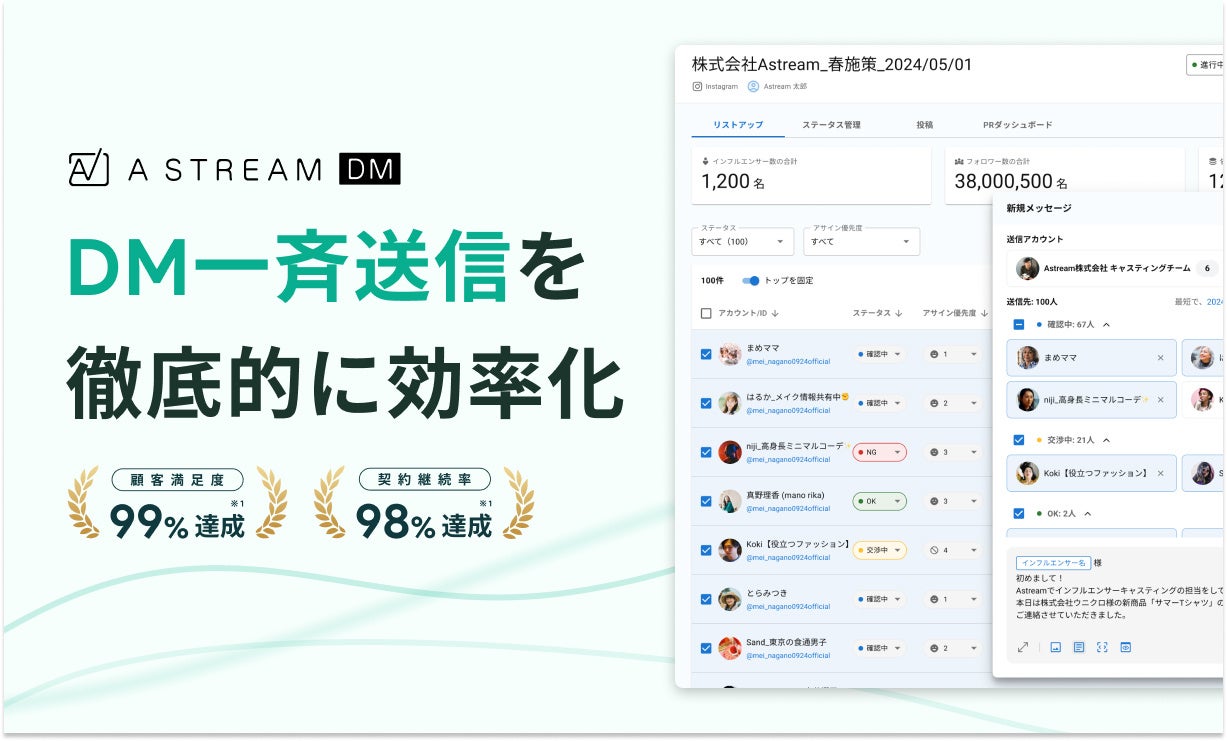Click Sand_東京の食通男子's avatar in the list
Image resolution: width=1227 pixels, height=741 pixels.
730,648
